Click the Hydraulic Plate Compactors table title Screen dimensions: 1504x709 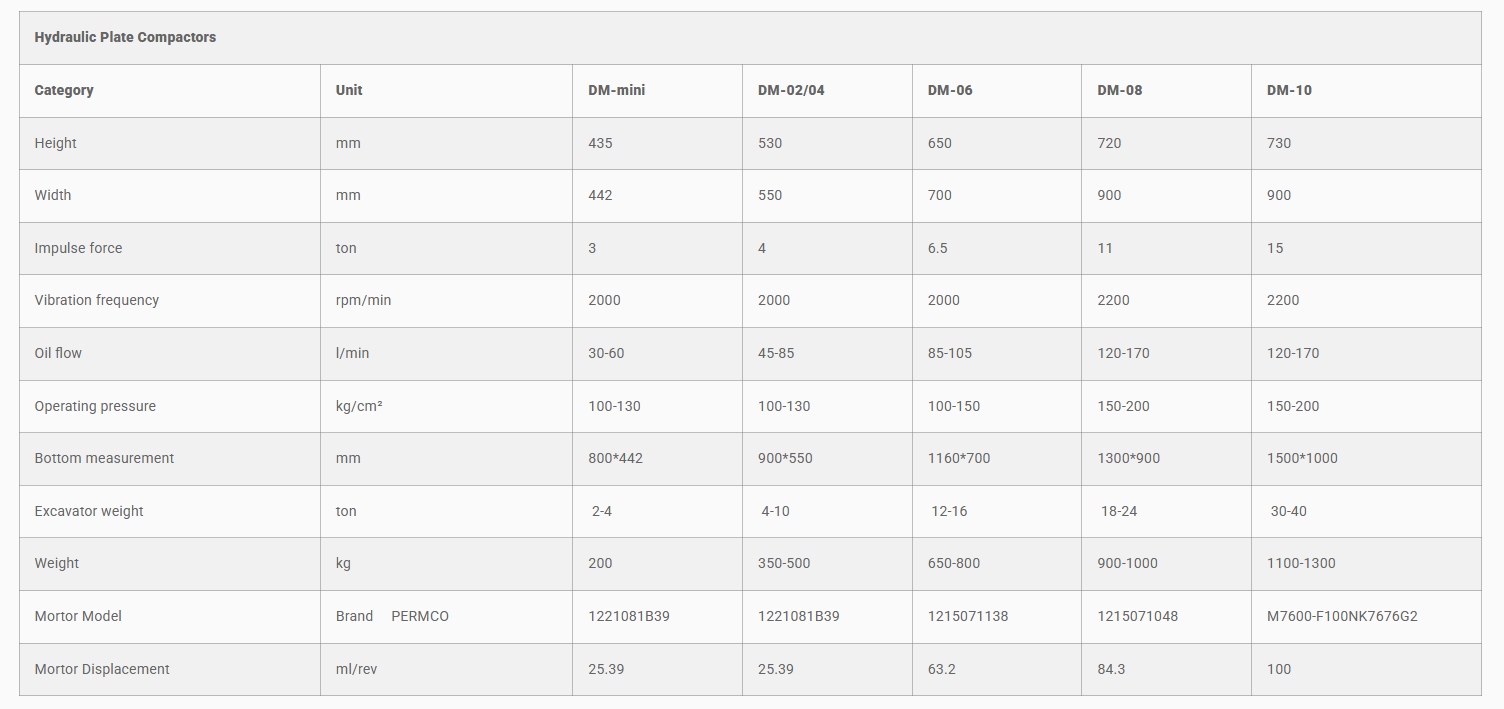125,37
